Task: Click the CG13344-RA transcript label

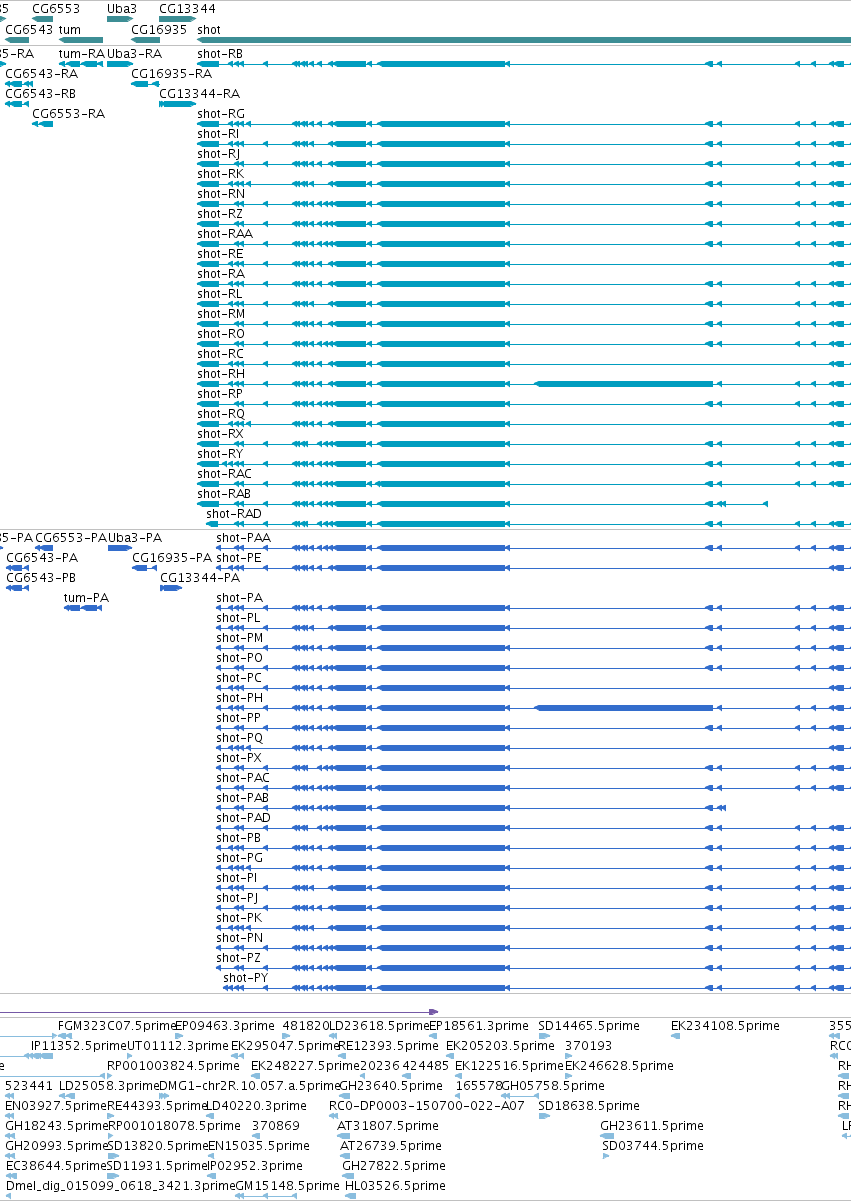Action: (x=200, y=93)
